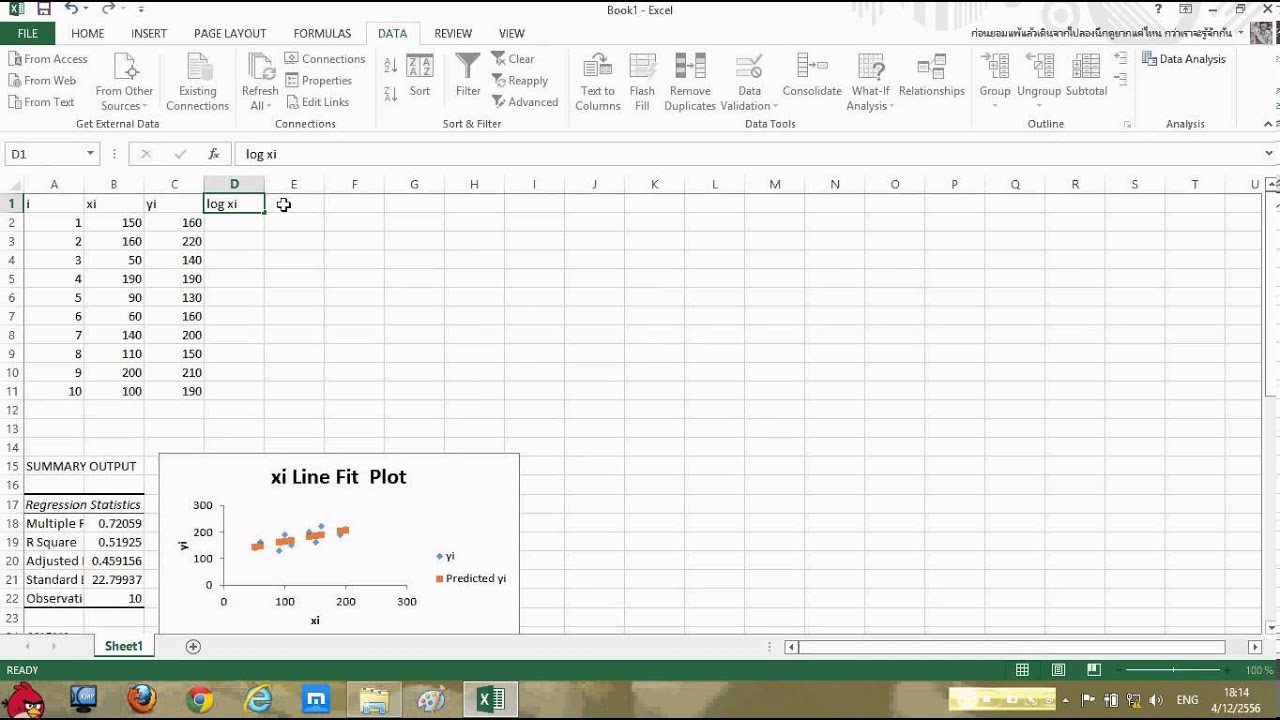Add a new sheet with plus button

click(193, 646)
